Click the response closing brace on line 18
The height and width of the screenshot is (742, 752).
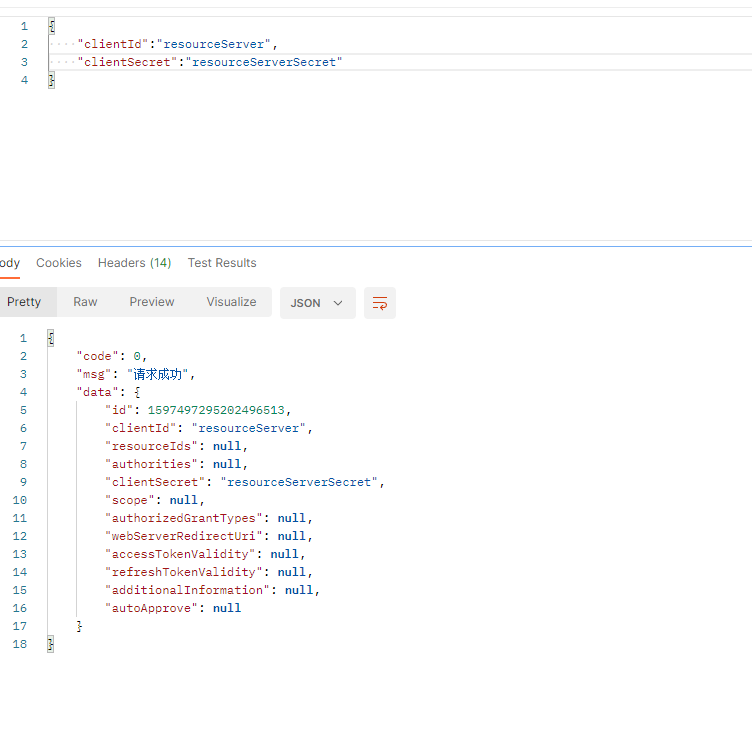point(50,644)
